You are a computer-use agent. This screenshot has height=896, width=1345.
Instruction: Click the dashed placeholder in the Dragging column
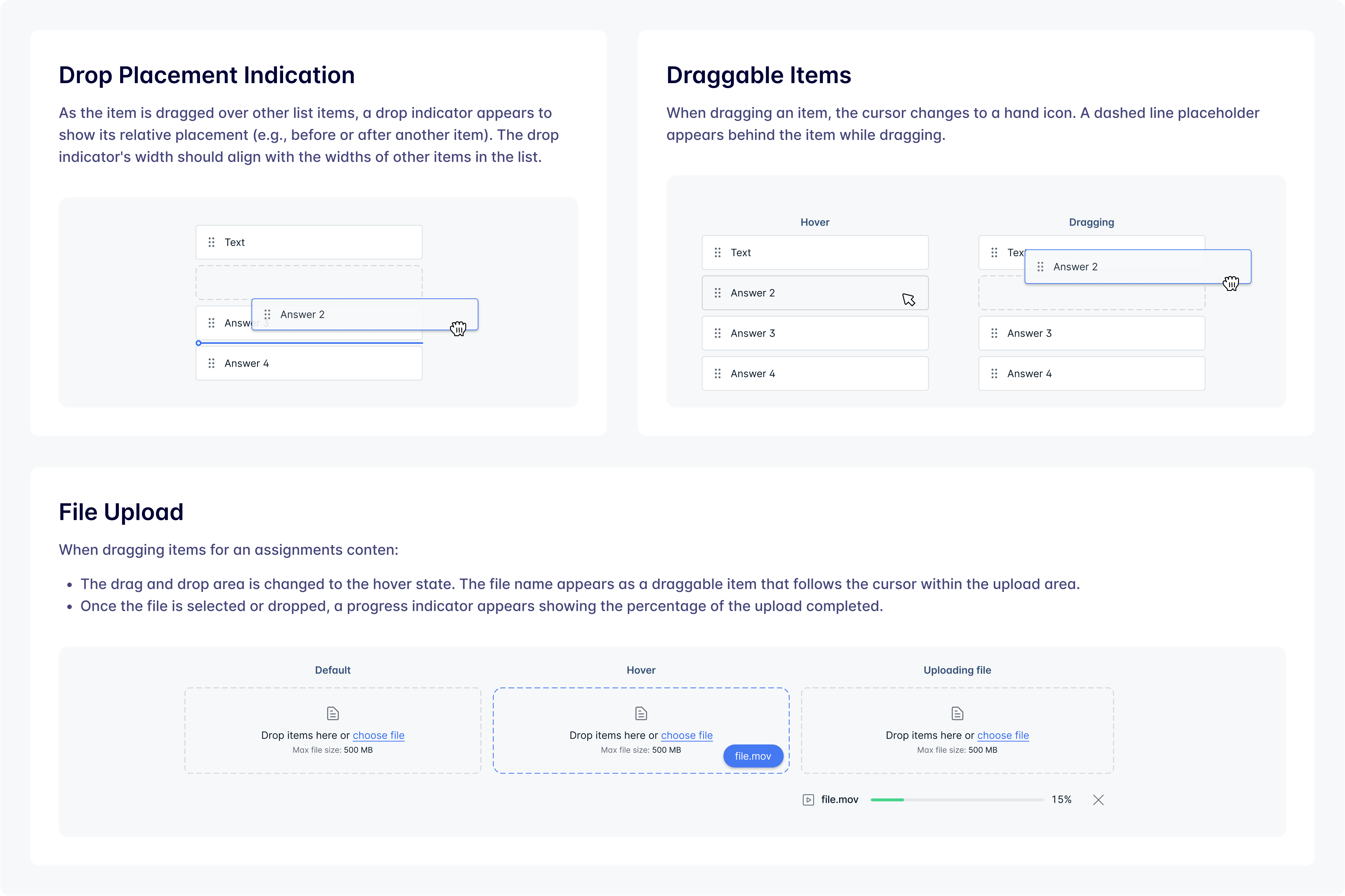1092,292
